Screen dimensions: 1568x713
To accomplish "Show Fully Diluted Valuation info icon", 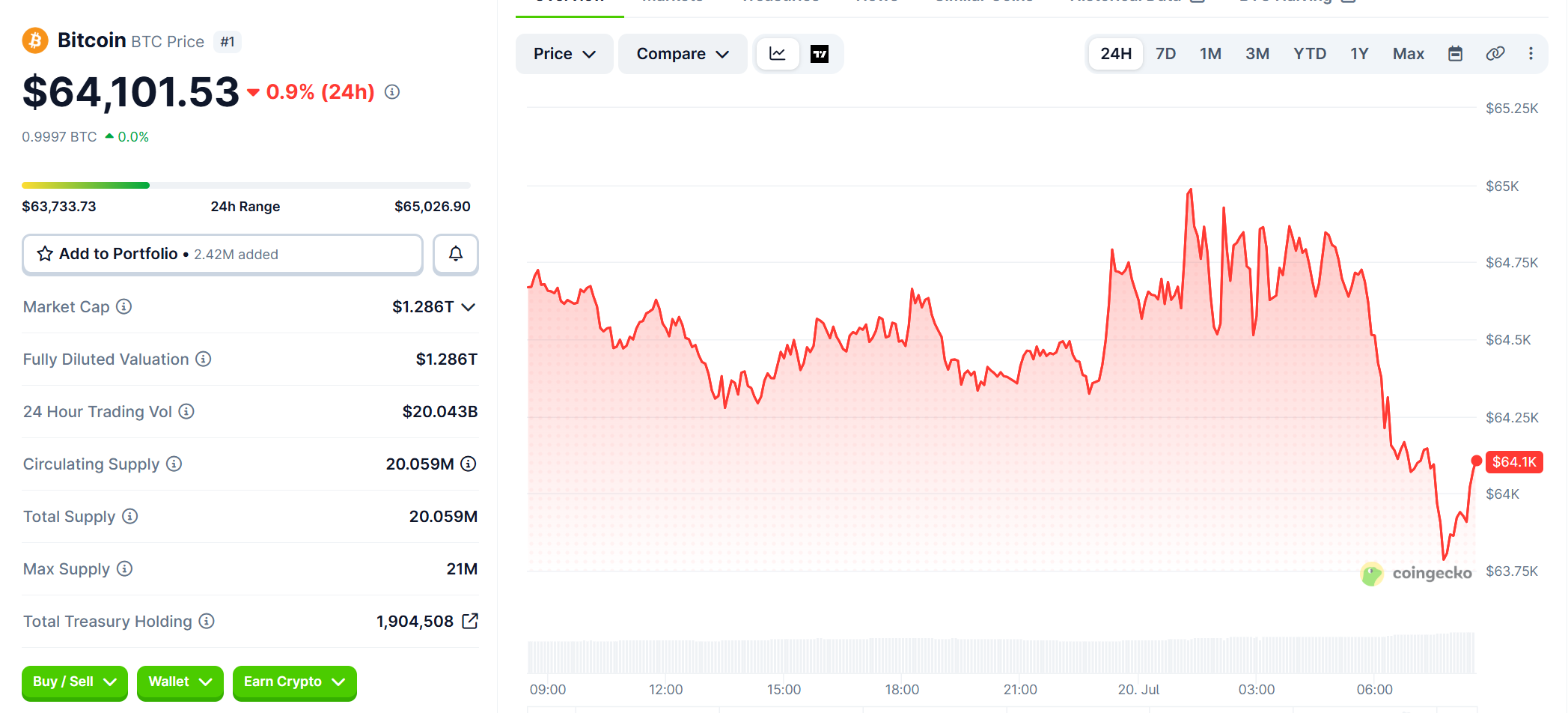I will 204,359.
